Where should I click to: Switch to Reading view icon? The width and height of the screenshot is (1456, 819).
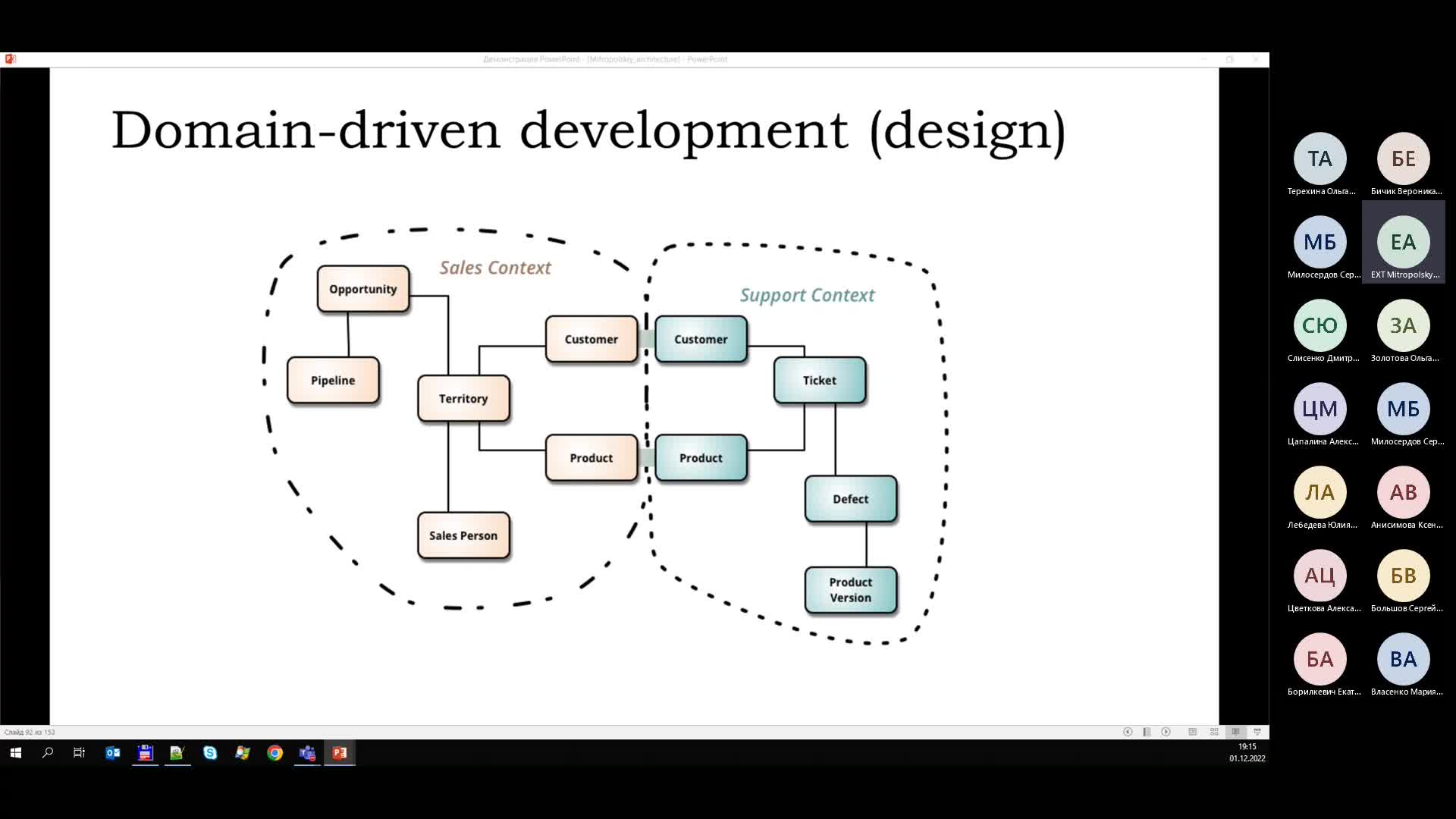pos(1235,732)
